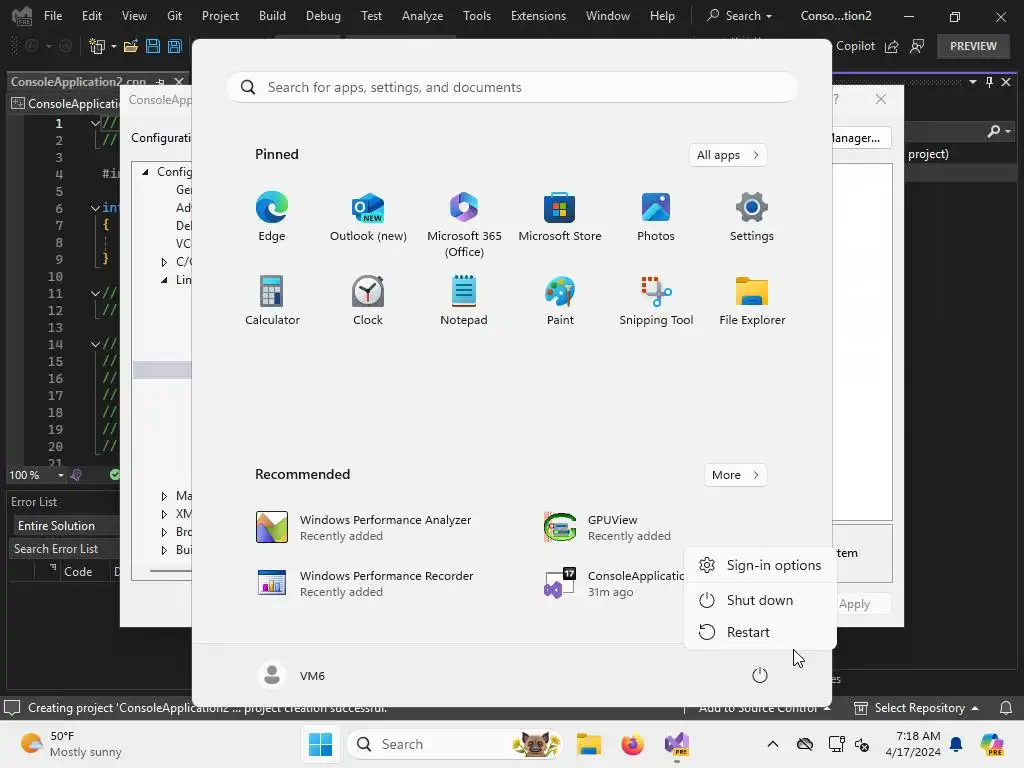Collapse the Linker tree node
Image resolution: width=1024 pixels, height=768 pixels.
click(164, 280)
